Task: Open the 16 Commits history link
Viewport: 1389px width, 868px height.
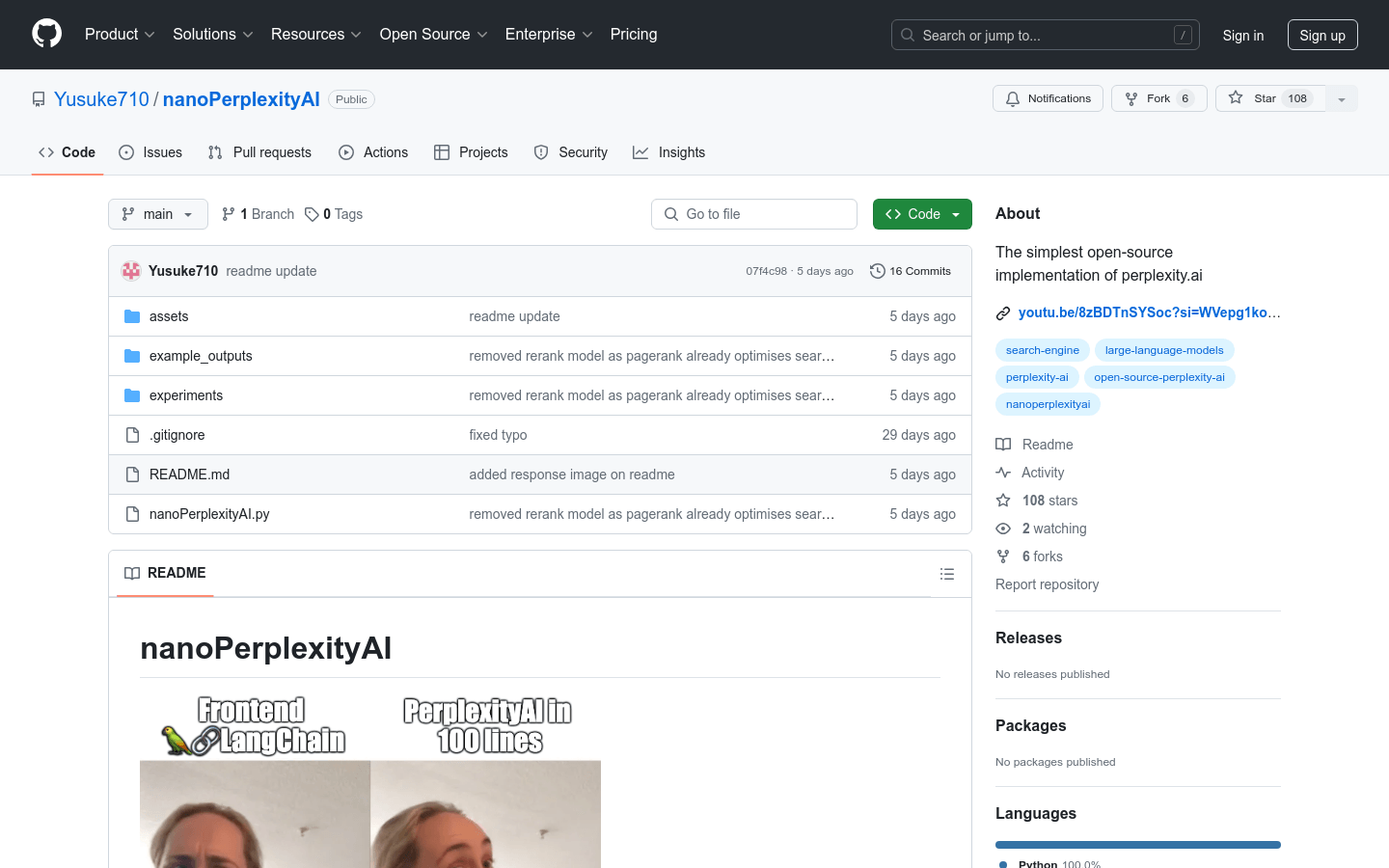Action: 911,271
